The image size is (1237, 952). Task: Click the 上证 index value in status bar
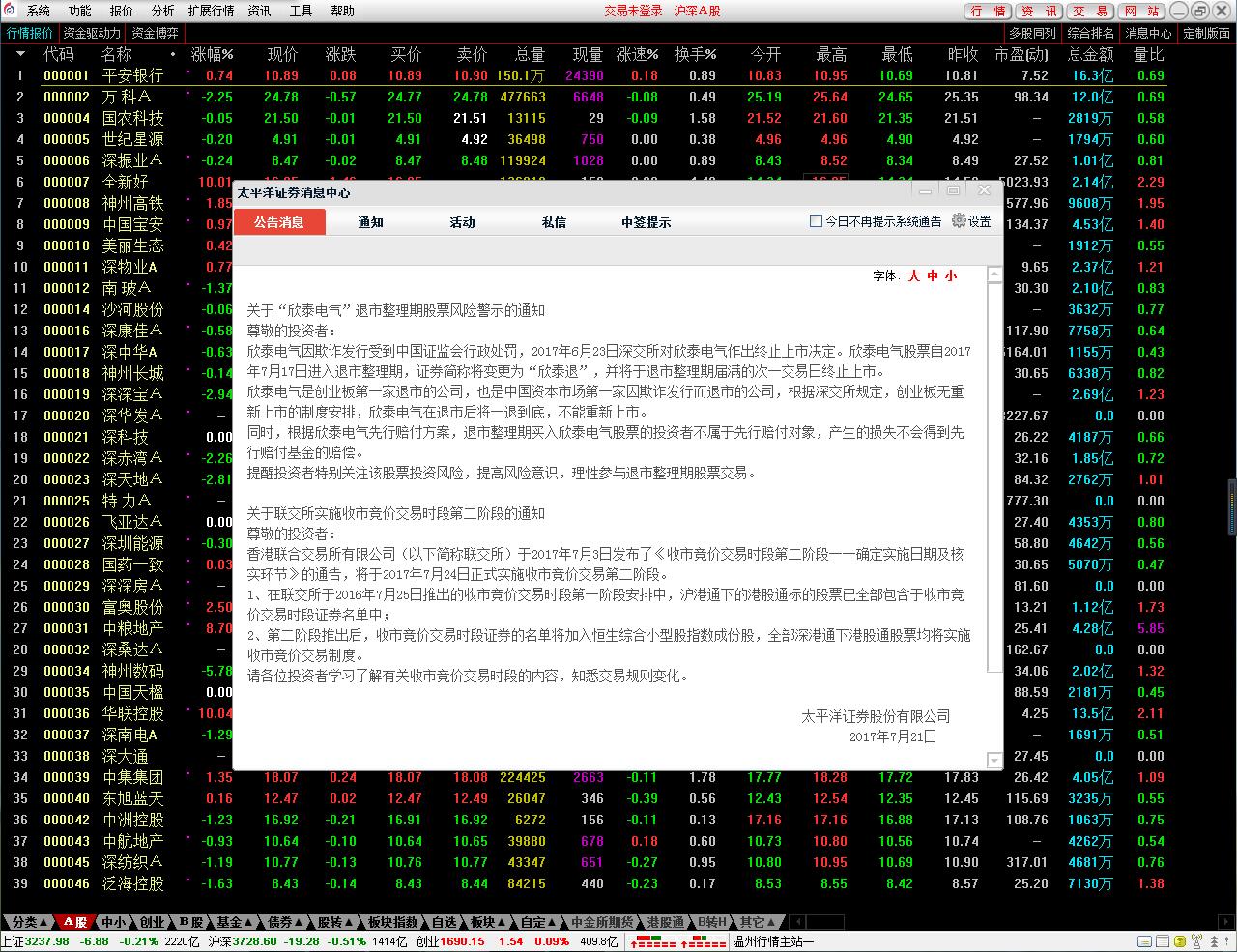coord(46,941)
